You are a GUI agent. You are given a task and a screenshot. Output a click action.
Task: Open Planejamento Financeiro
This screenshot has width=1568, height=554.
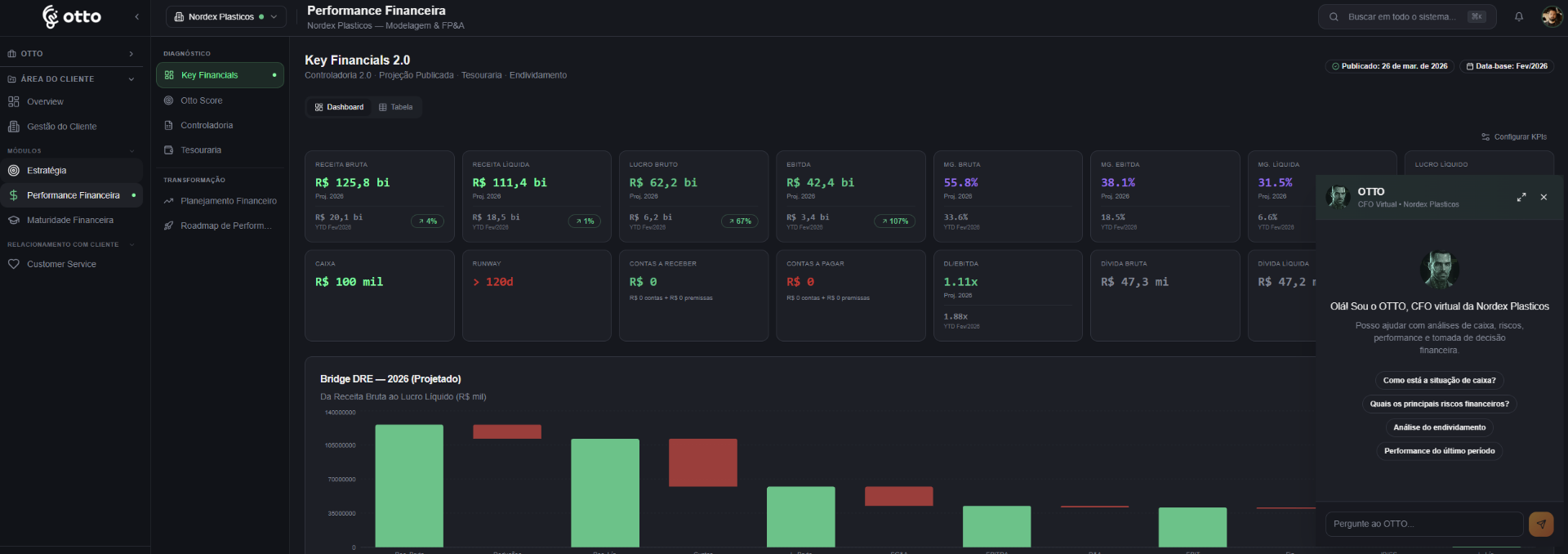[229, 201]
